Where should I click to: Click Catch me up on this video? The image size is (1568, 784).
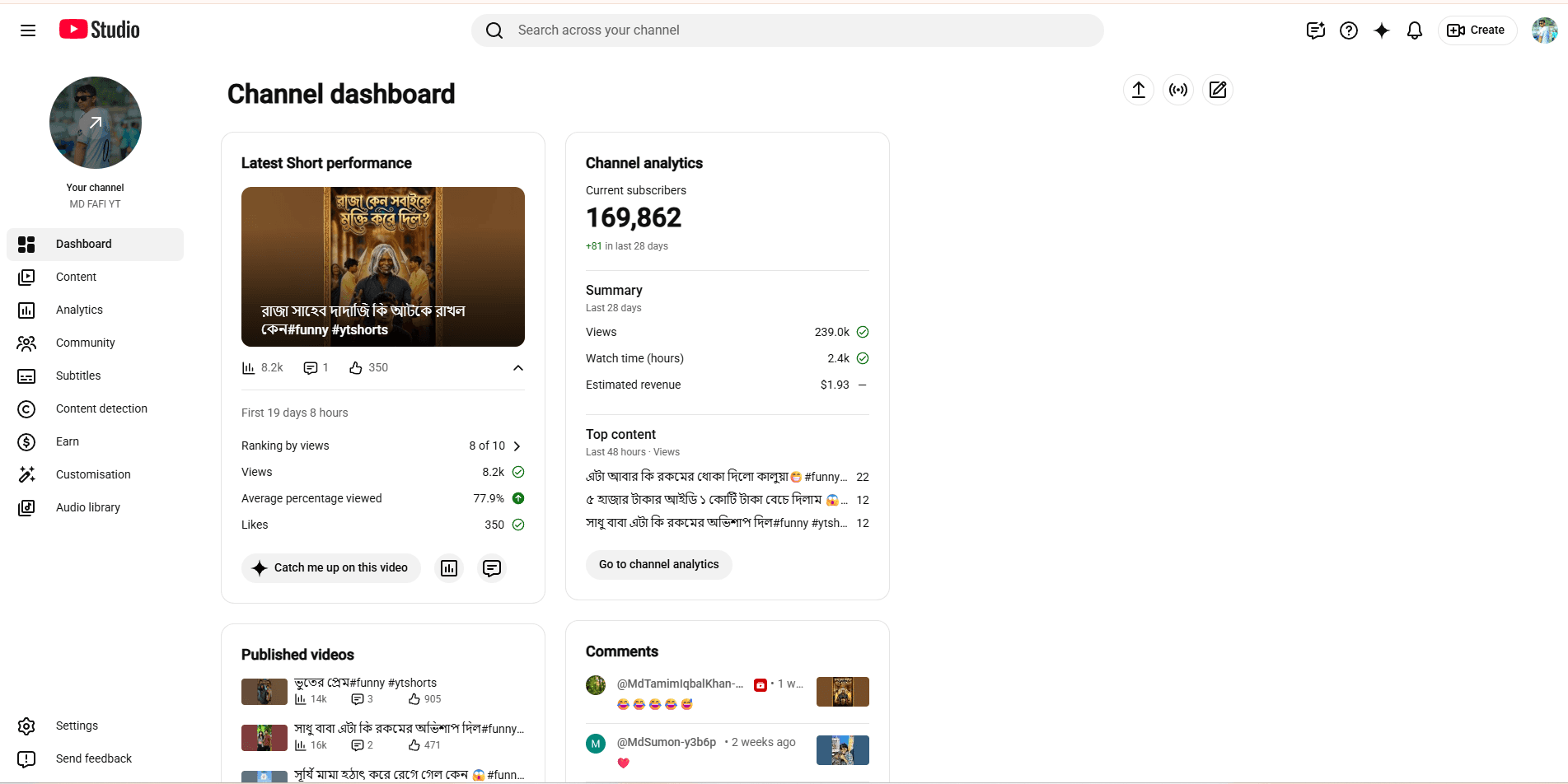point(331,568)
